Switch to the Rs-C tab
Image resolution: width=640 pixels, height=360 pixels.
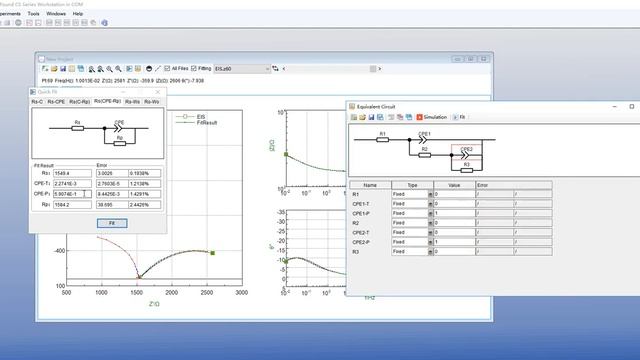tap(37, 102)
